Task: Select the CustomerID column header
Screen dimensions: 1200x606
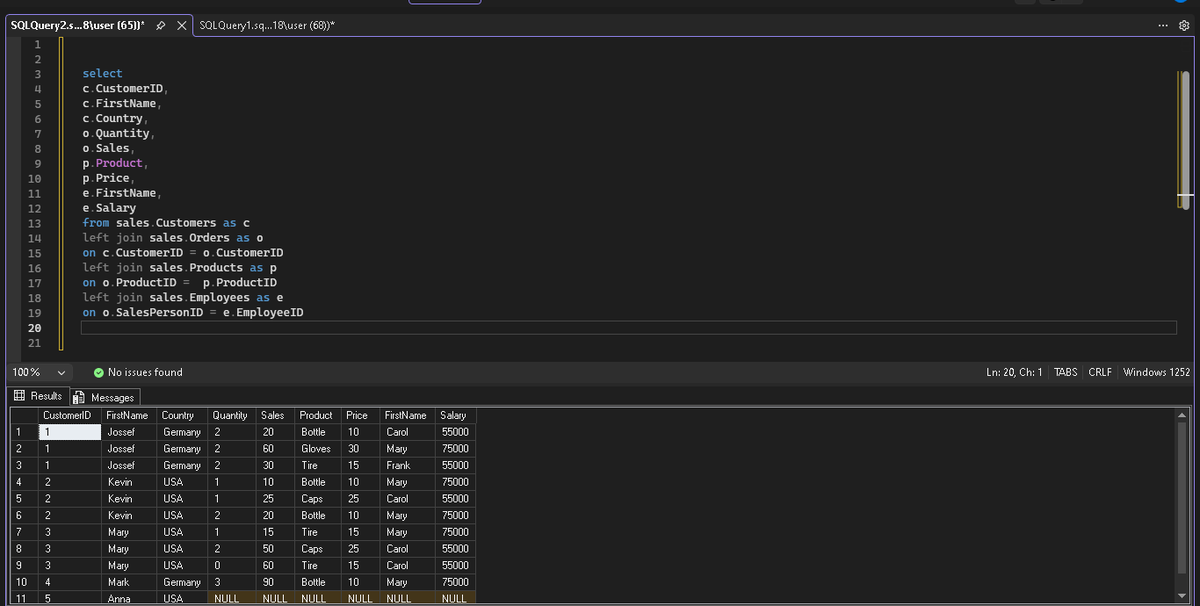Action: pos(67,415)
